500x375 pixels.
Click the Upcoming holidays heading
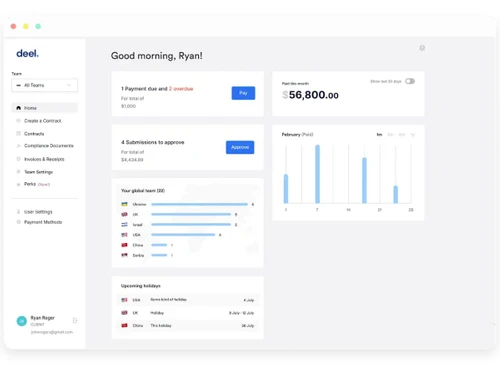141,286
